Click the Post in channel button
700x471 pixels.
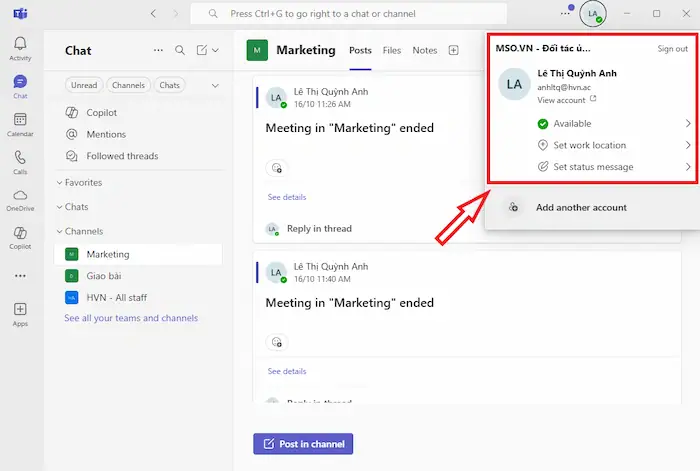(x=303, y=443)
